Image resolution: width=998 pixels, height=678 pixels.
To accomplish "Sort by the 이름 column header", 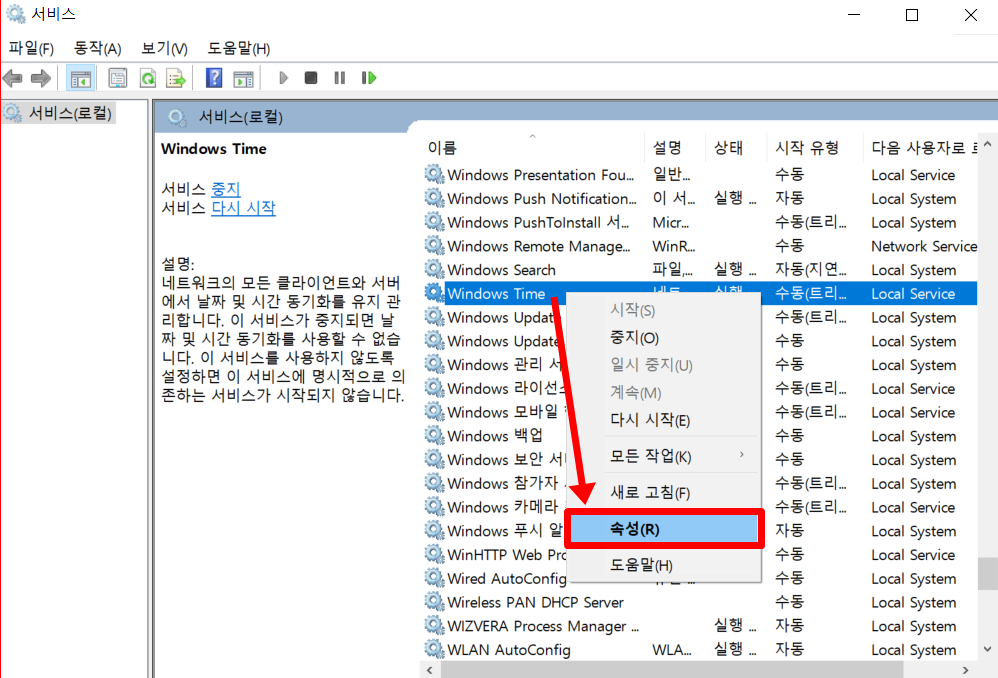I will pyautogui.click(x=532, y=148).
